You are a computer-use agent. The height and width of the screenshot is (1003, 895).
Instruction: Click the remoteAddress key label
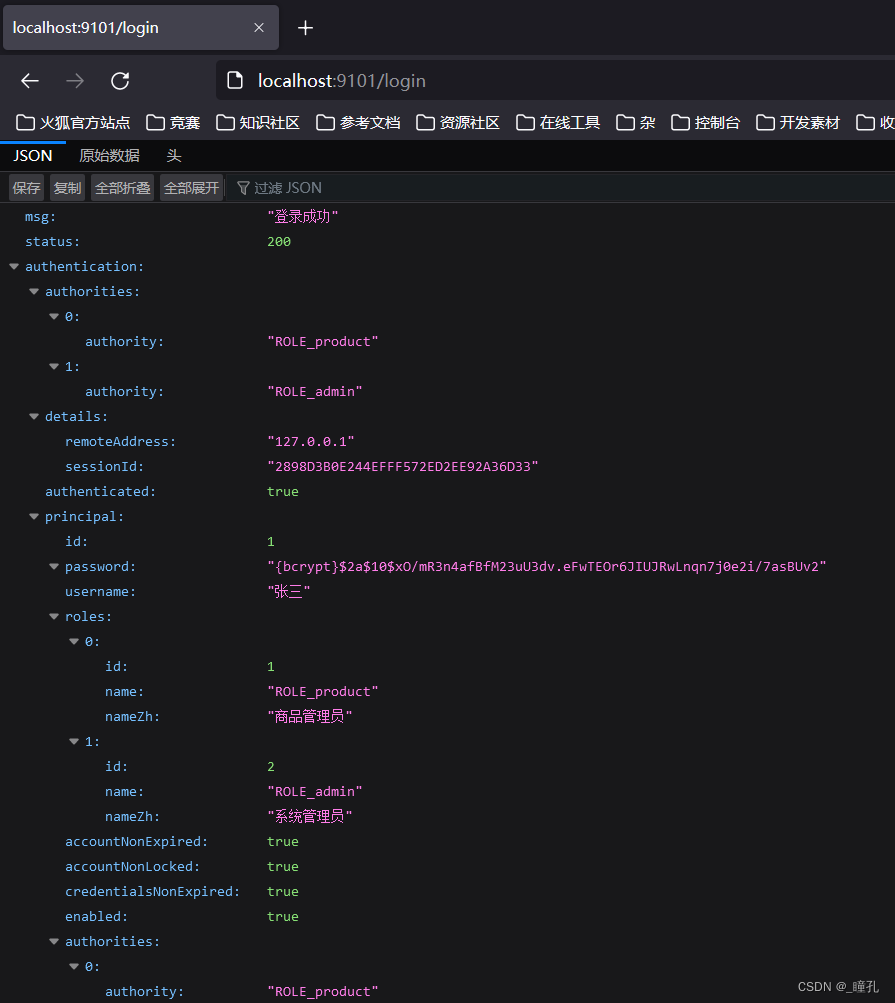[x=120, y=441]
